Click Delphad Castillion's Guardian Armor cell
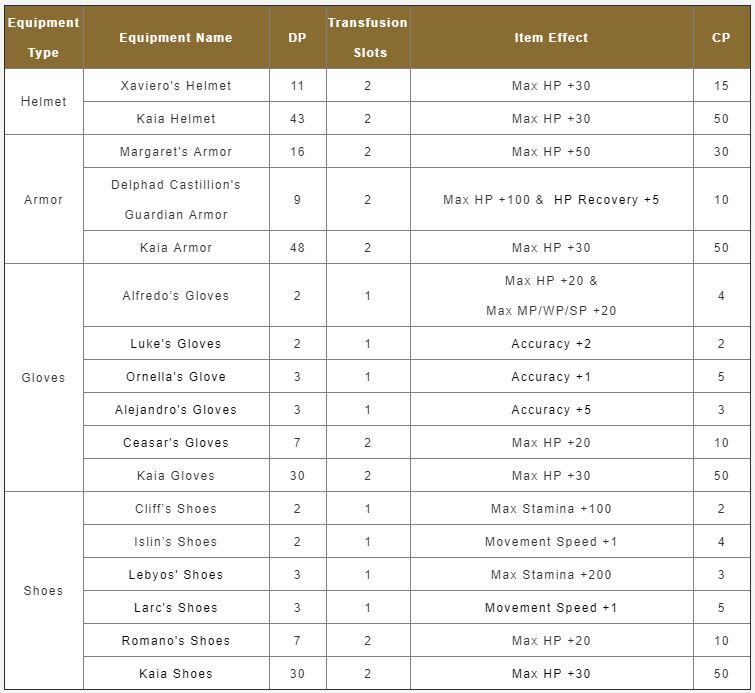The width and height of the screenshot is (755, 693). (175, 200)
